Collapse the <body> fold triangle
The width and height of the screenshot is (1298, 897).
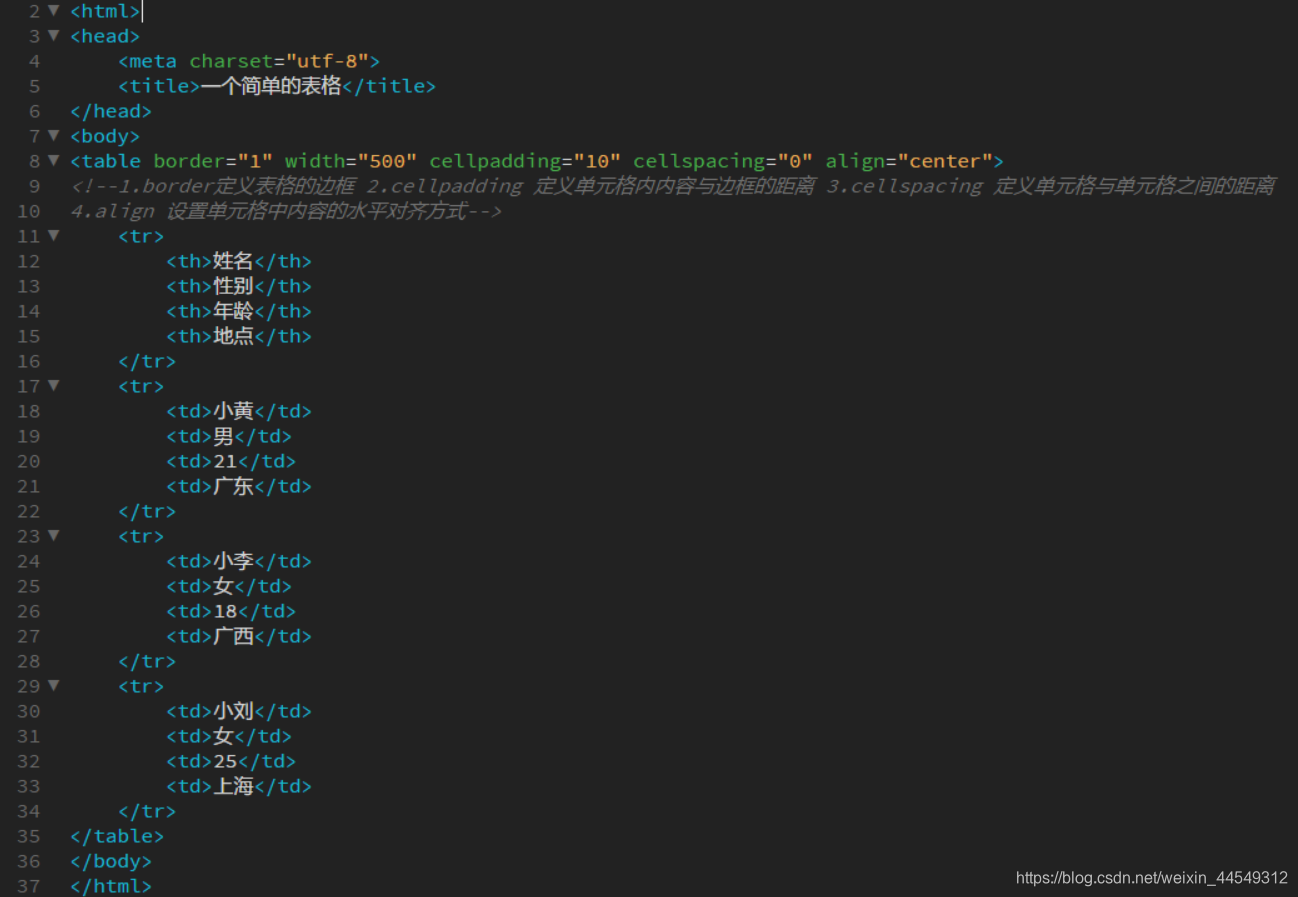[53, 136]
